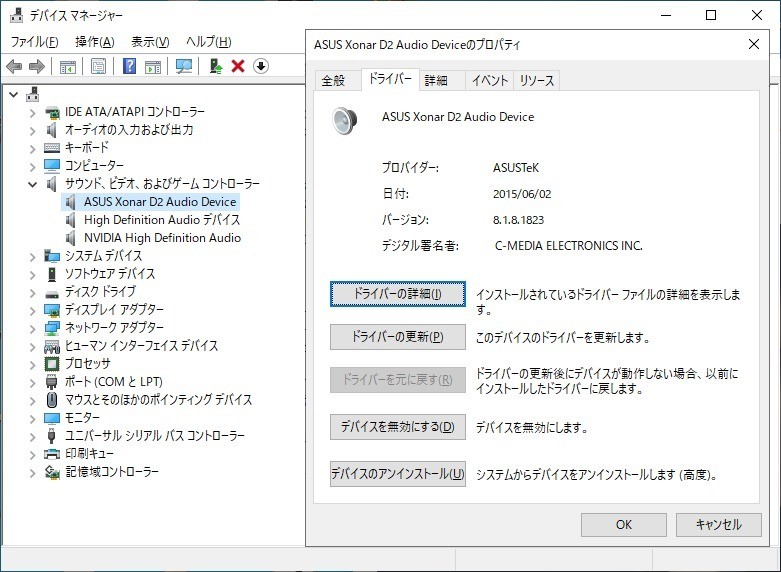Click OK in the properties dialog
Image resolution: width=781 pixels, height=572 pixels.
pos(624,525)
